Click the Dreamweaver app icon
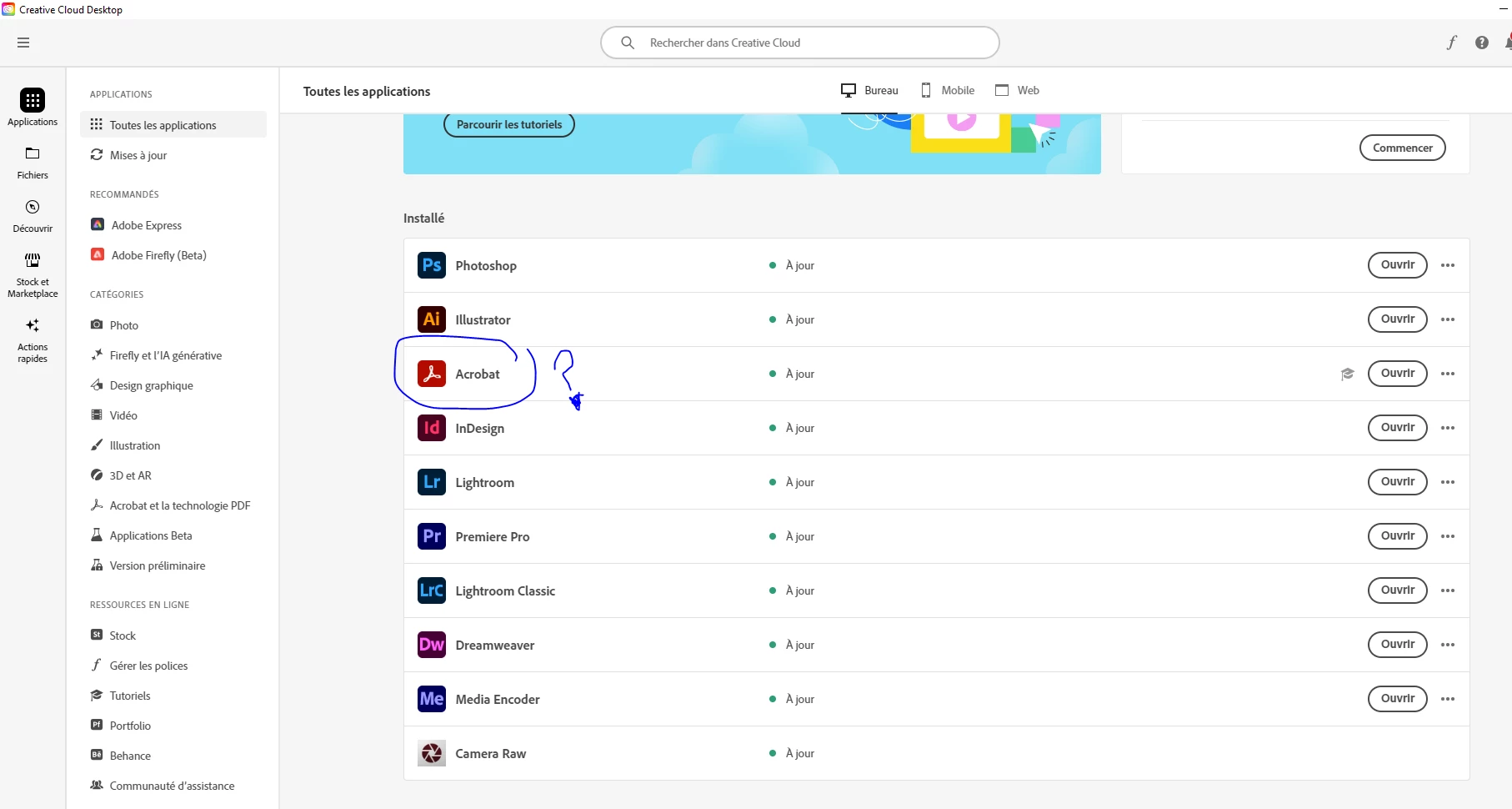The height and width of the screenshot is (809, 1512). click(432, 645)
